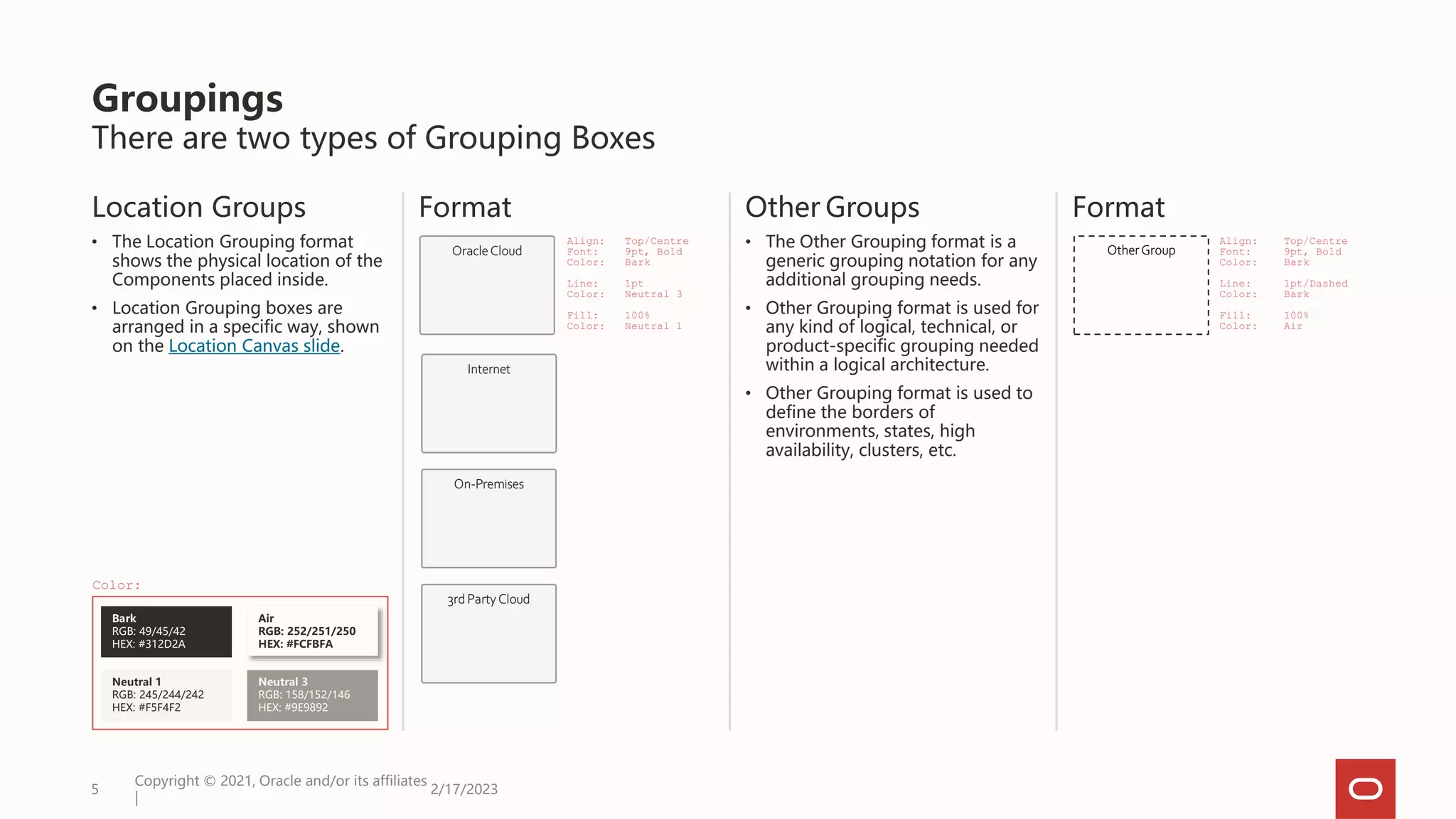This screenshot has width=1456, height=819.
Task: Open the Location Canvas slide link
Action: click(254, 346)
